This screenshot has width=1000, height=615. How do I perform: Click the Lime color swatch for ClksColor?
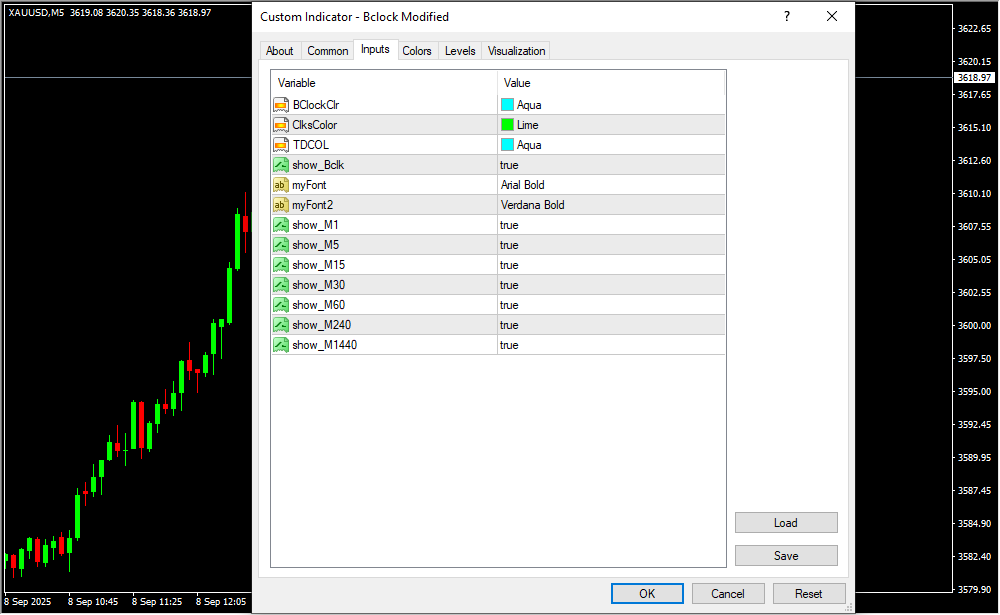507,125
